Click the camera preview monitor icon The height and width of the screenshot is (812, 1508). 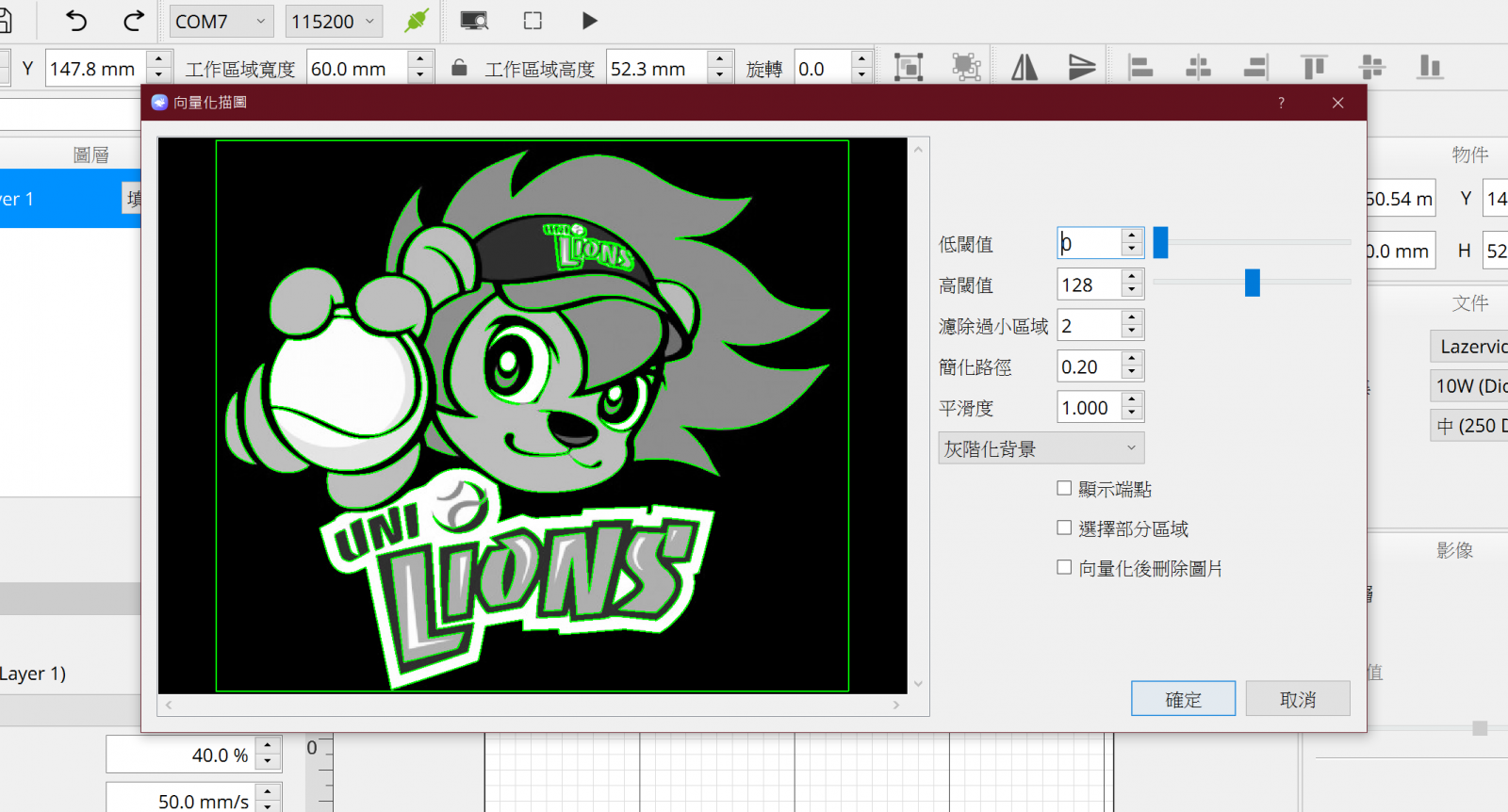pos(474,21)
